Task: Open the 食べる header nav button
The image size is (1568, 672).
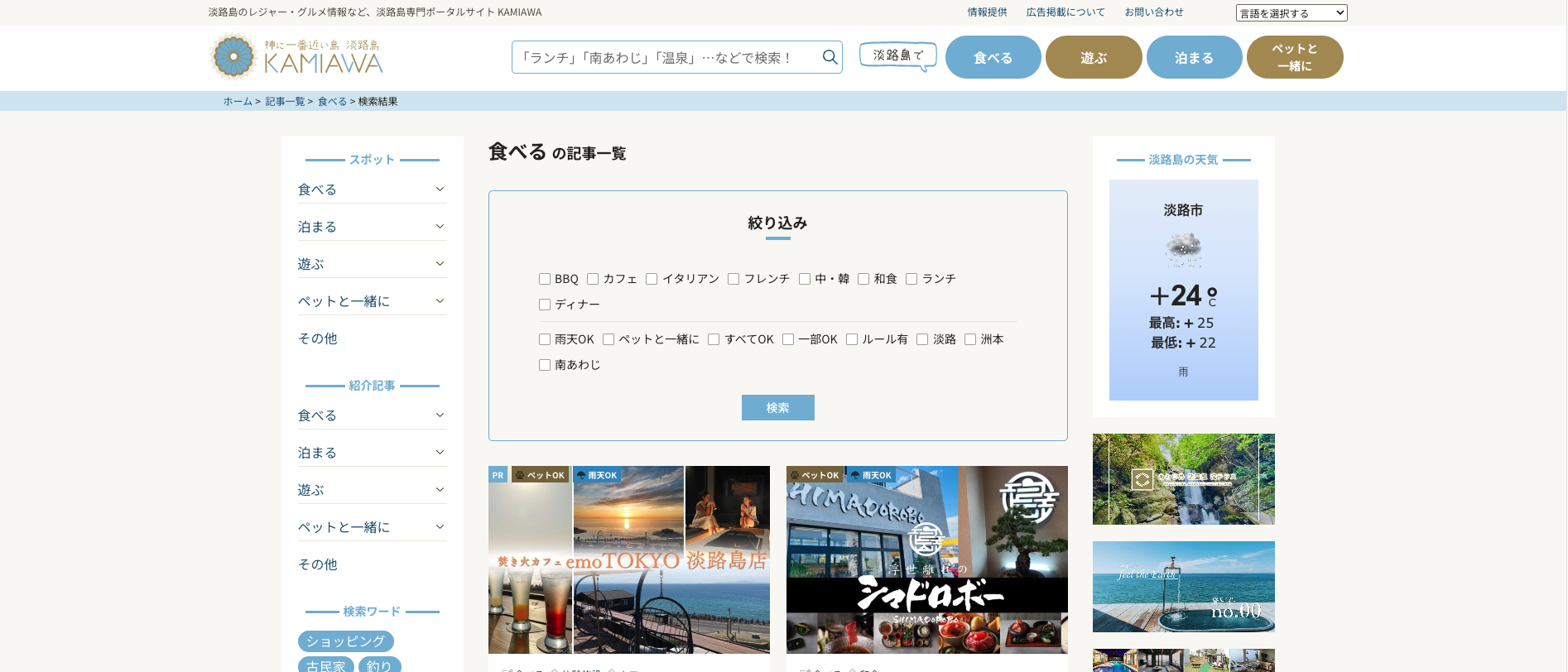Action: [993, 57]
